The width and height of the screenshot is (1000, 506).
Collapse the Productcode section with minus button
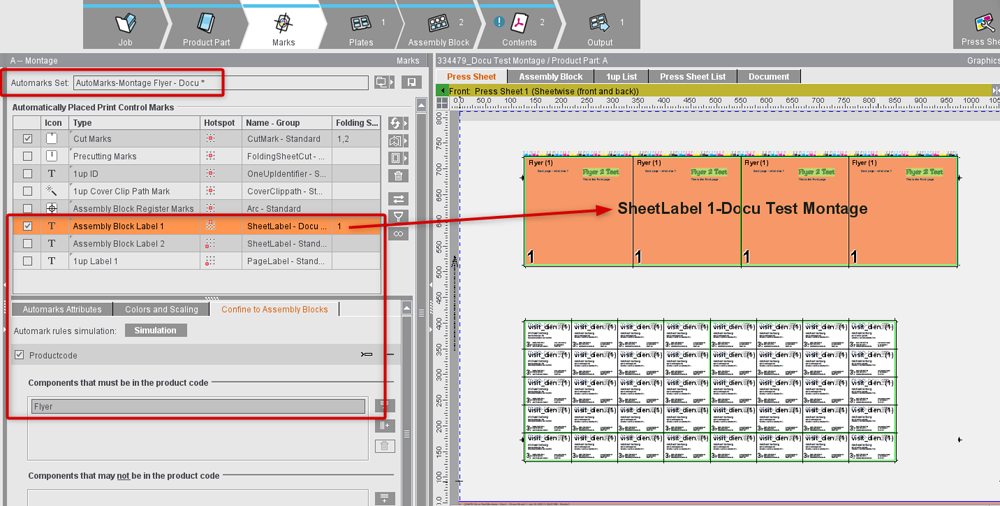point(390,355)
